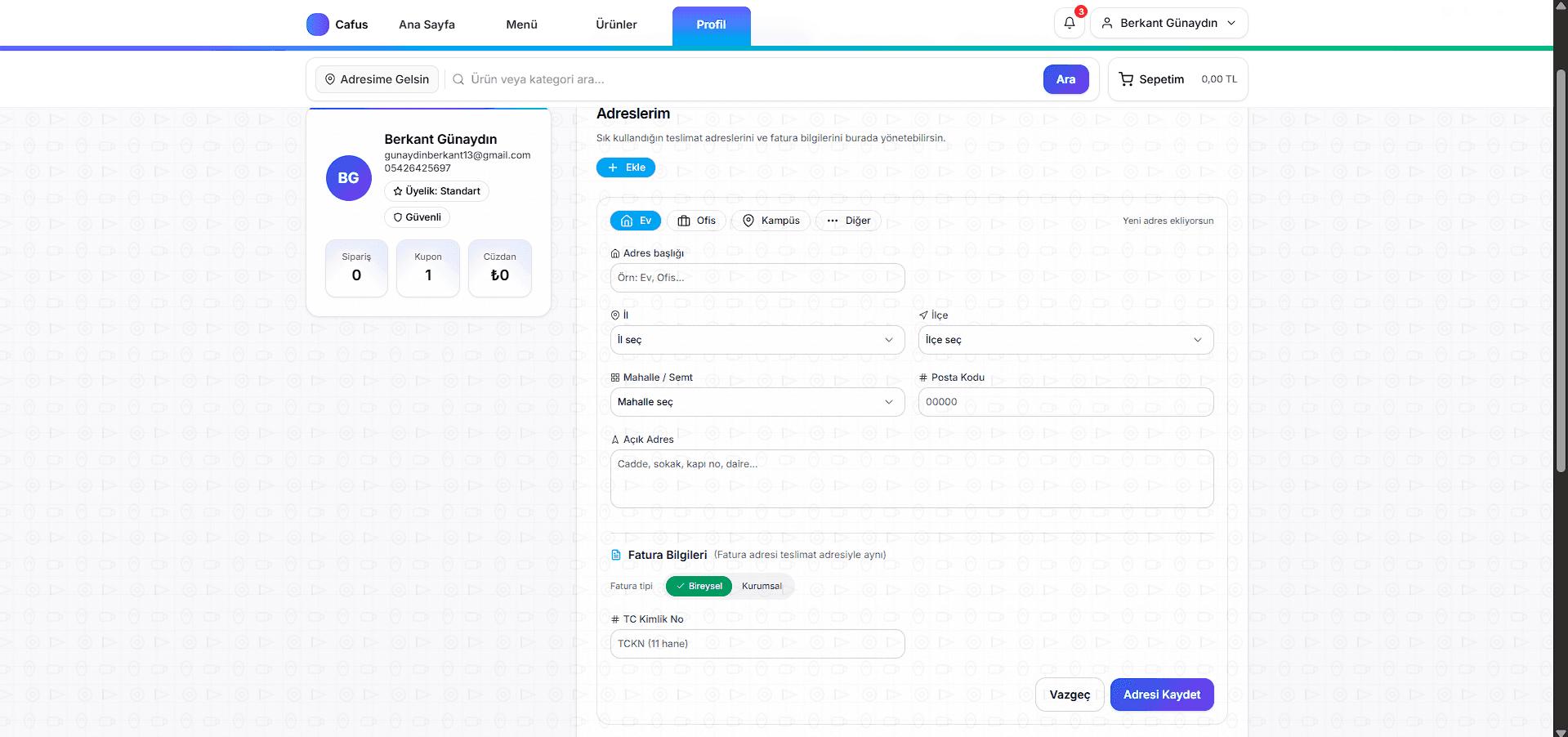
Task: Select the Ofis address type
Action: click(696, 221)
